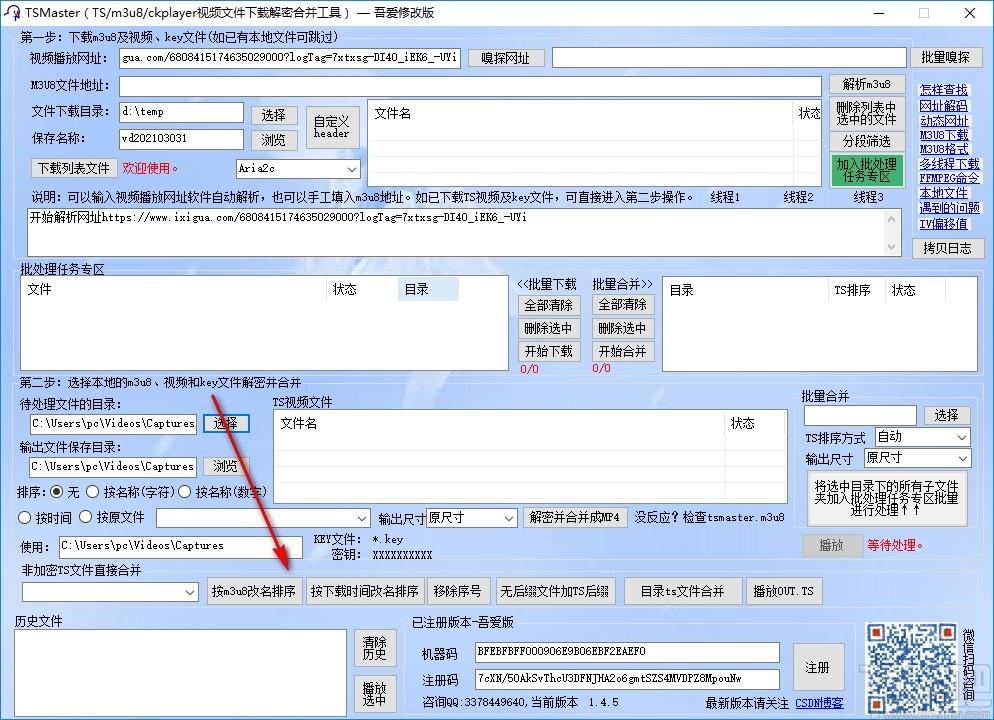
Task: Open the M3U8下载 link
Action: (943, 135)
